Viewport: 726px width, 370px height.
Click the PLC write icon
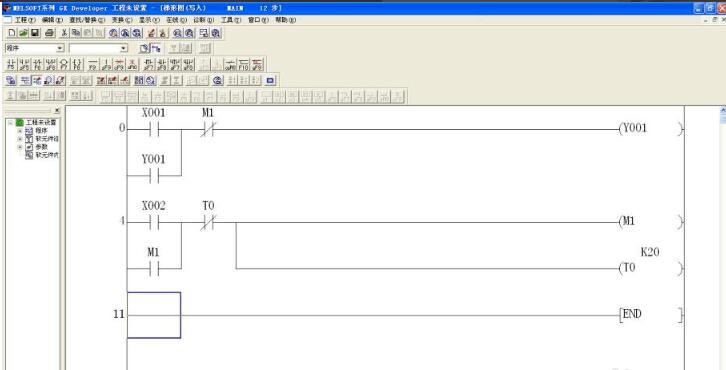tap(150, 33)
